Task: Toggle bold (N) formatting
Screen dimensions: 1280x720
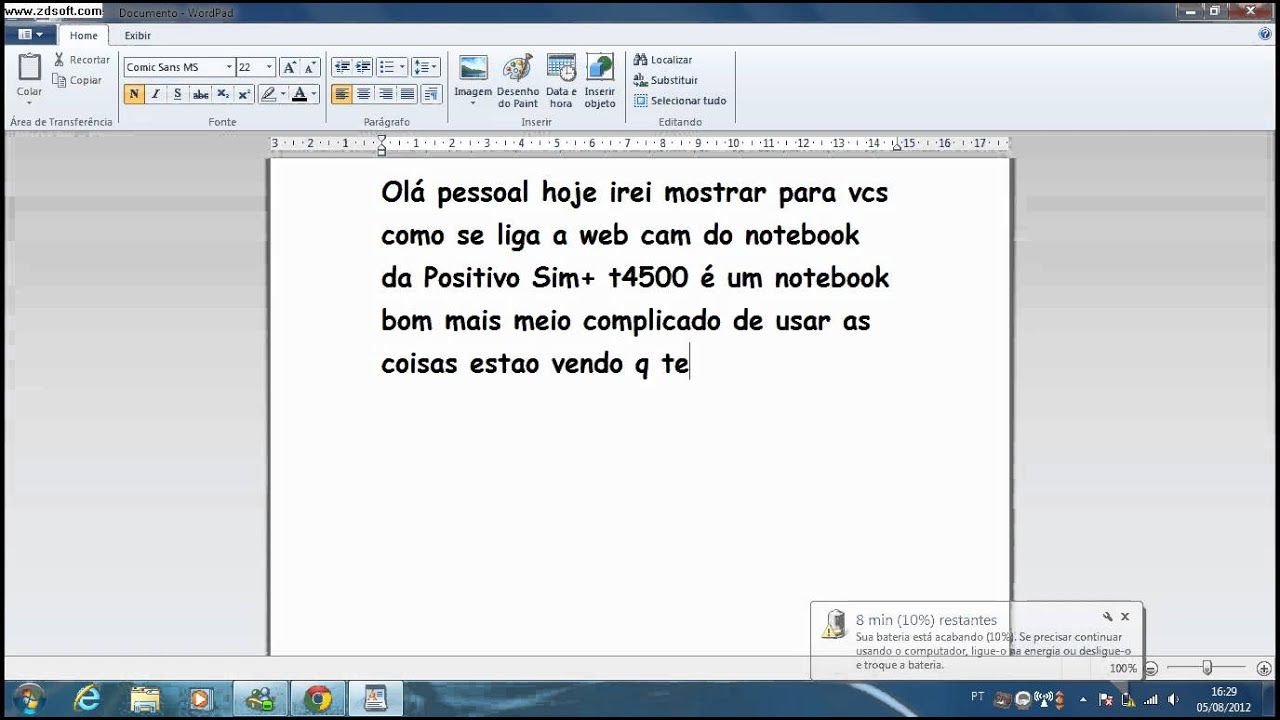Action: (134, 94)
